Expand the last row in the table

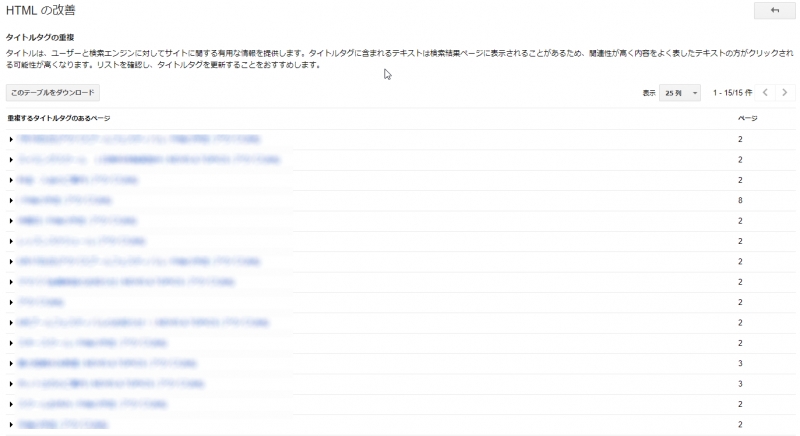pos(10,425)
